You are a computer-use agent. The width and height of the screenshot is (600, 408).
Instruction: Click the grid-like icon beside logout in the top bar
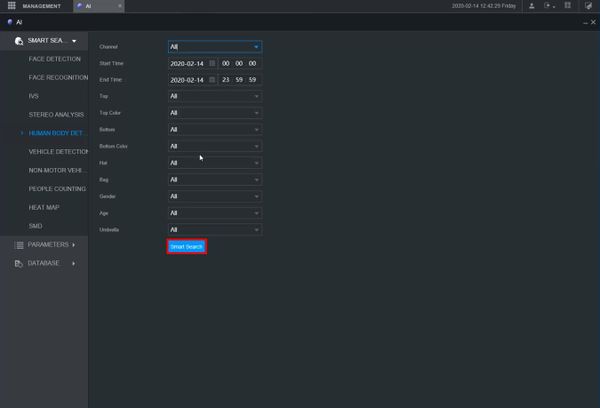pos(568,5)
